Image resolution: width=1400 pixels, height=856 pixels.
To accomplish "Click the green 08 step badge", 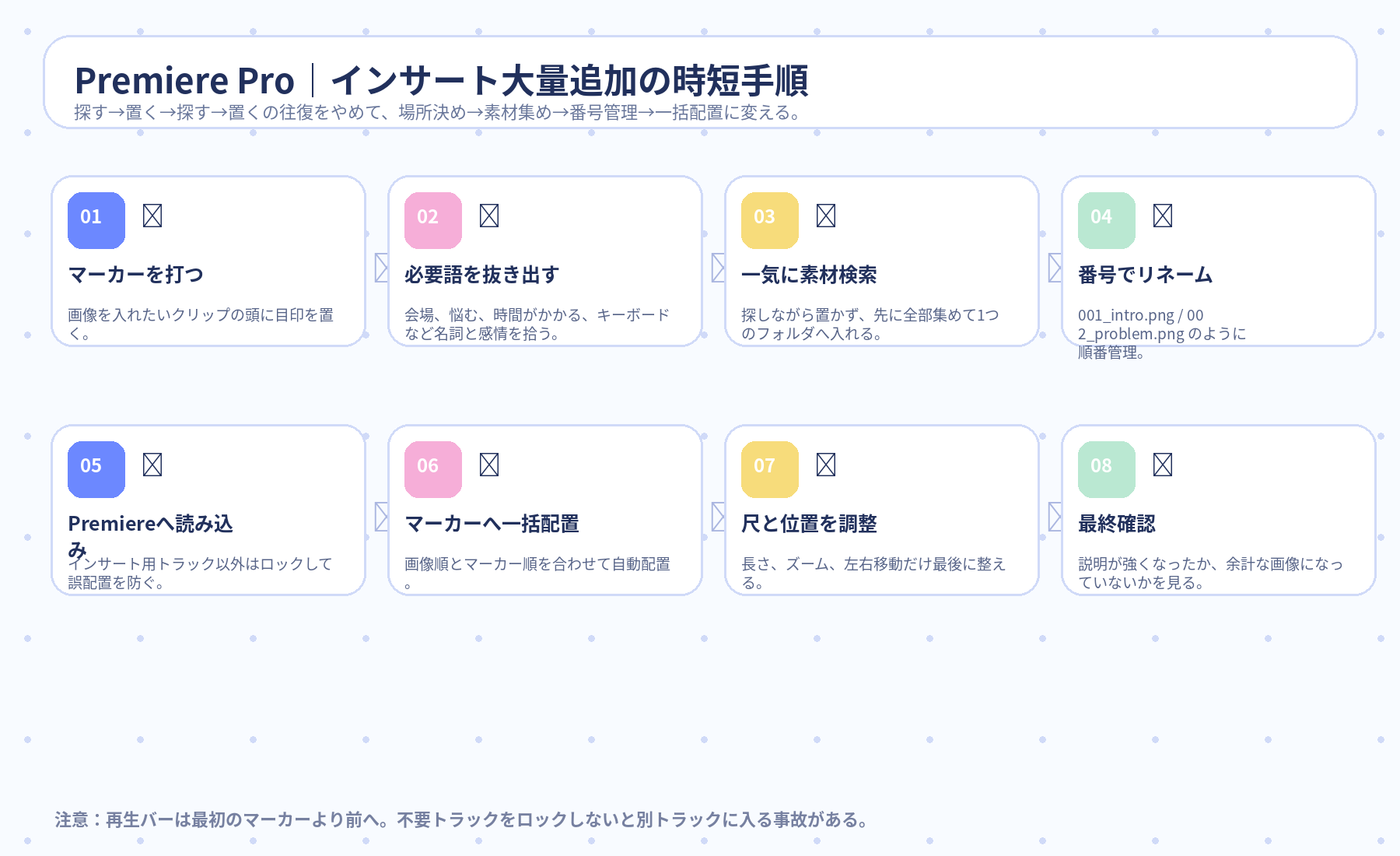I will tap(1107, 469).
